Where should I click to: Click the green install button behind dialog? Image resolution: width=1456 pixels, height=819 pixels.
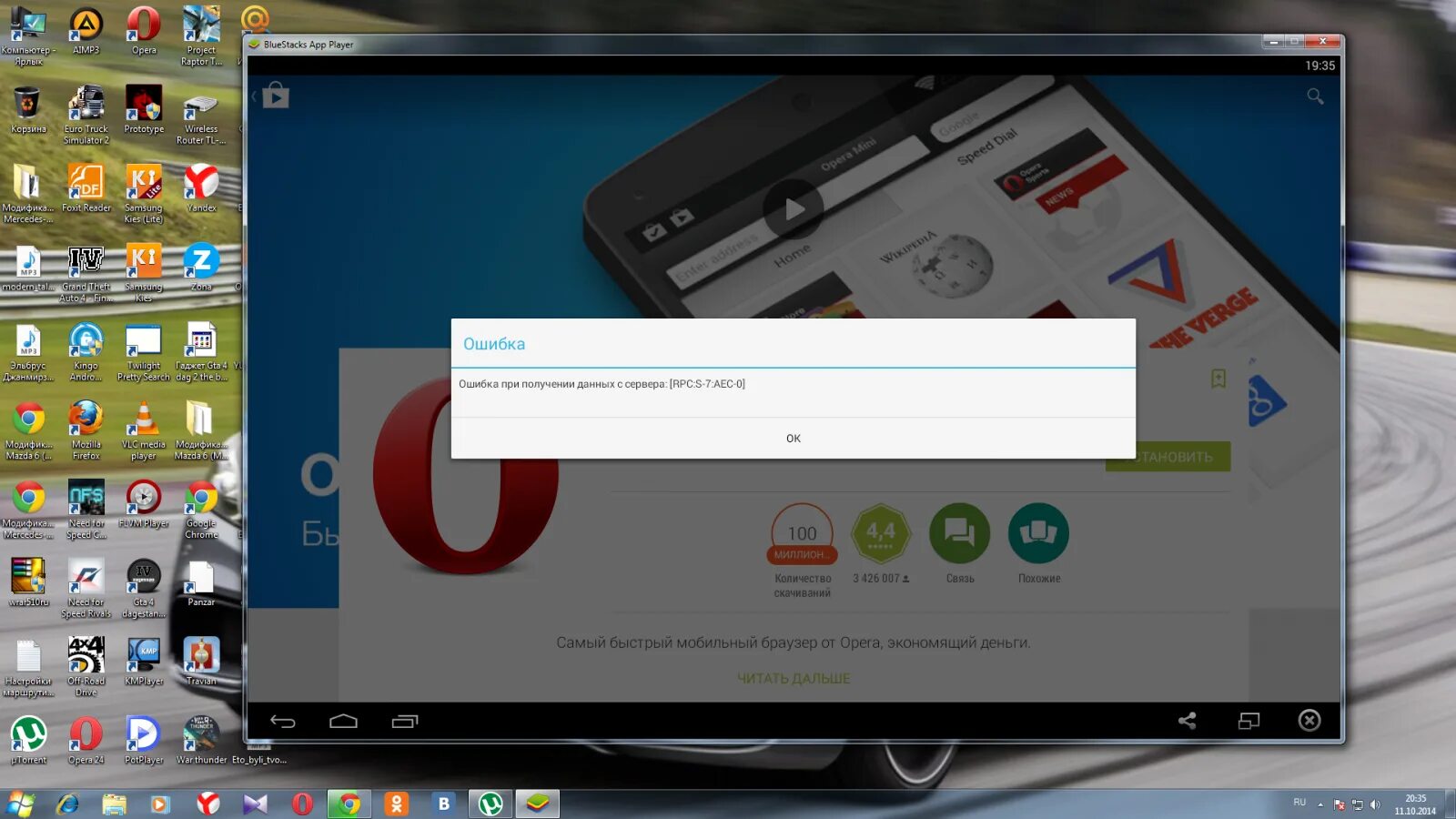coord(1168,457)
